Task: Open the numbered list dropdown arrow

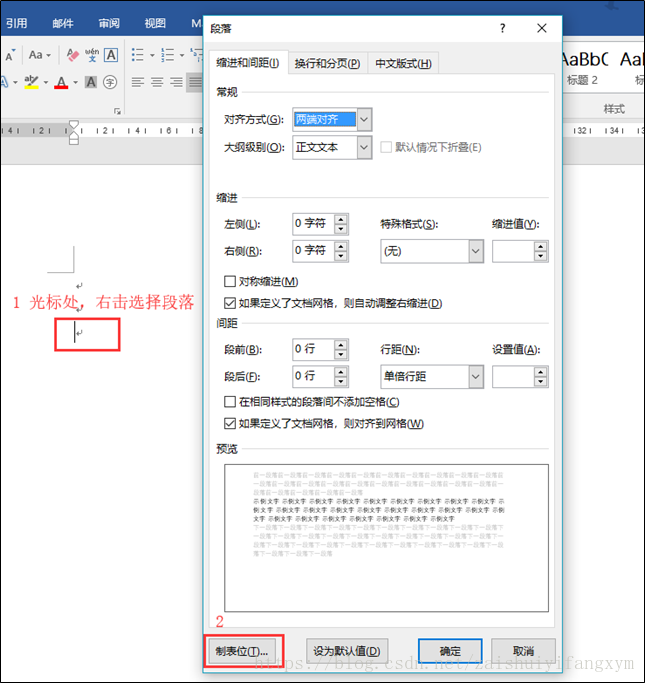Action: click(x=182, y=55)
